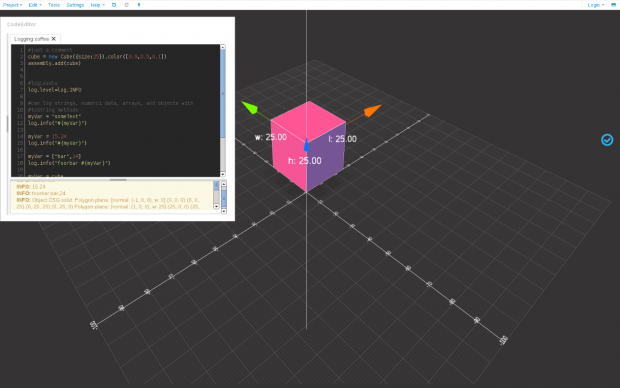Click the undo arrow icon in toolbar
Image resolution: width=620 pixels, height=388 pixels.
point(114,5)
